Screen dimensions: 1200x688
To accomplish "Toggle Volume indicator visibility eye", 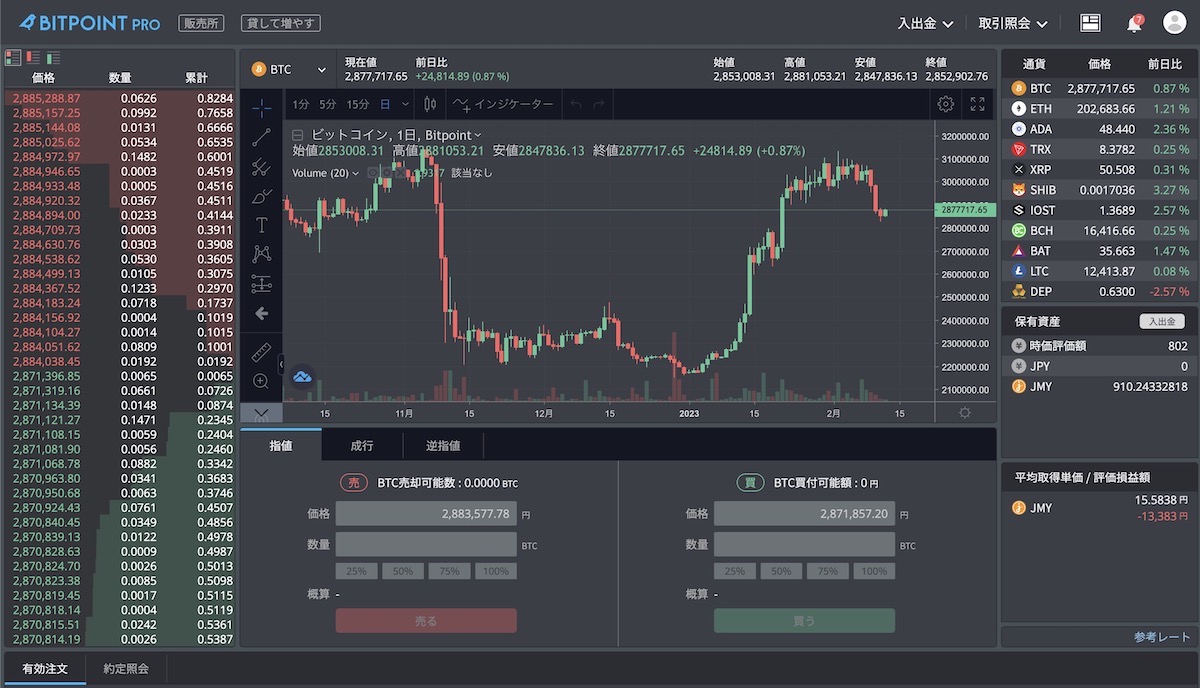I will 372,173.
